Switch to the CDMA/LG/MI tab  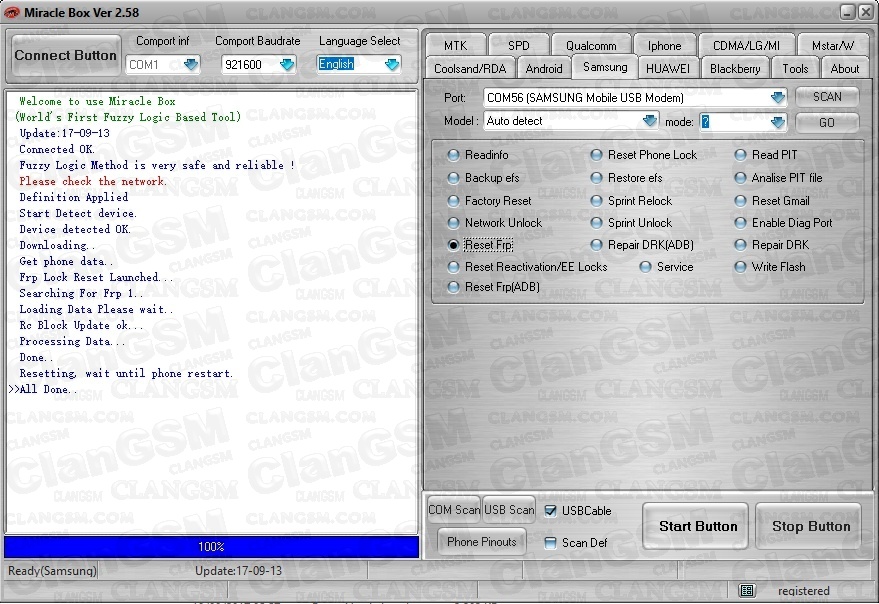[746, 45]
